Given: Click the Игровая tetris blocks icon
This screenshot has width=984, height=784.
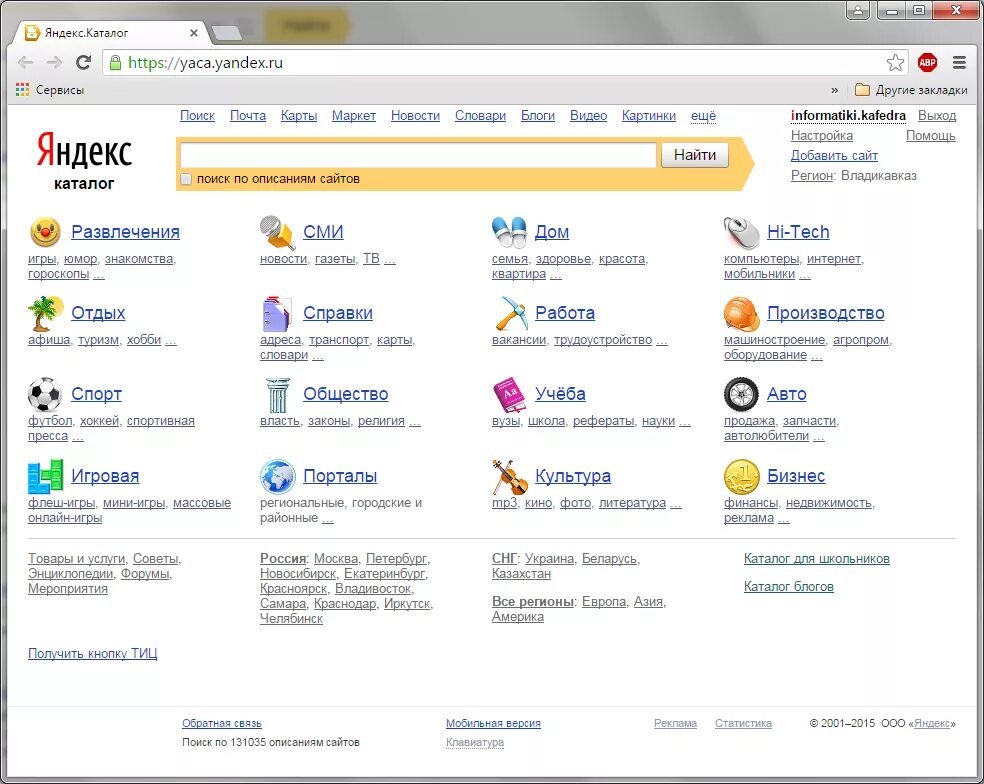Looking at the screenshot, I should pos(45,476).
